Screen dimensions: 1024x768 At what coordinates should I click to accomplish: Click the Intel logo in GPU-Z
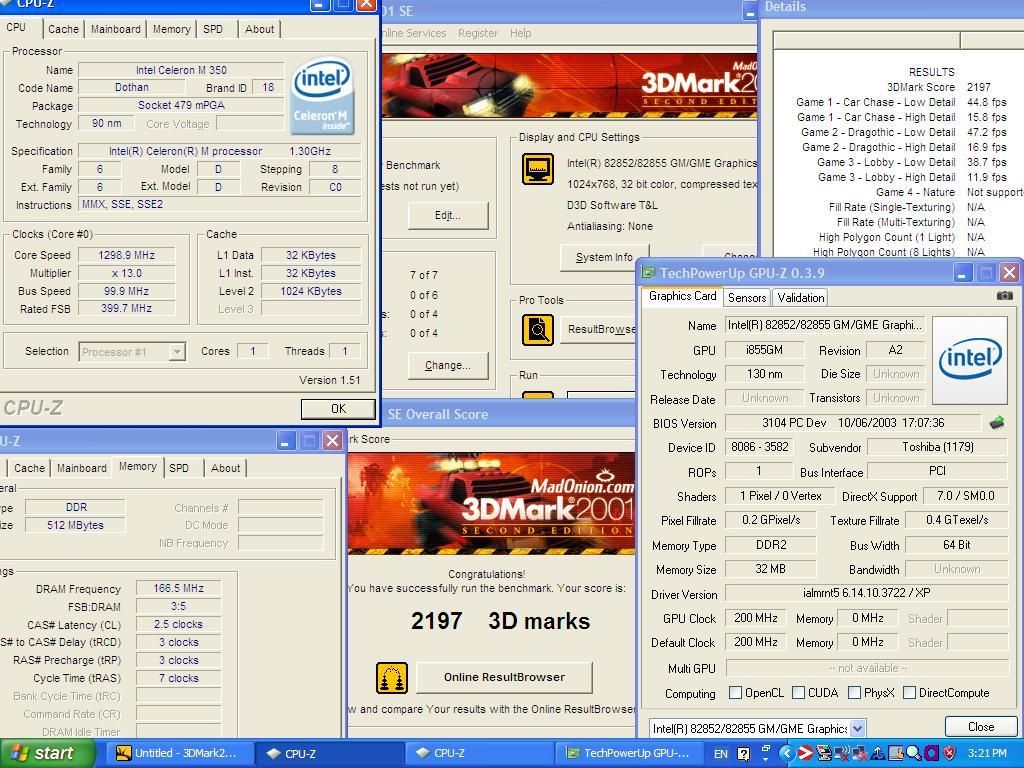pyautogui.click(x=970, y=360)
